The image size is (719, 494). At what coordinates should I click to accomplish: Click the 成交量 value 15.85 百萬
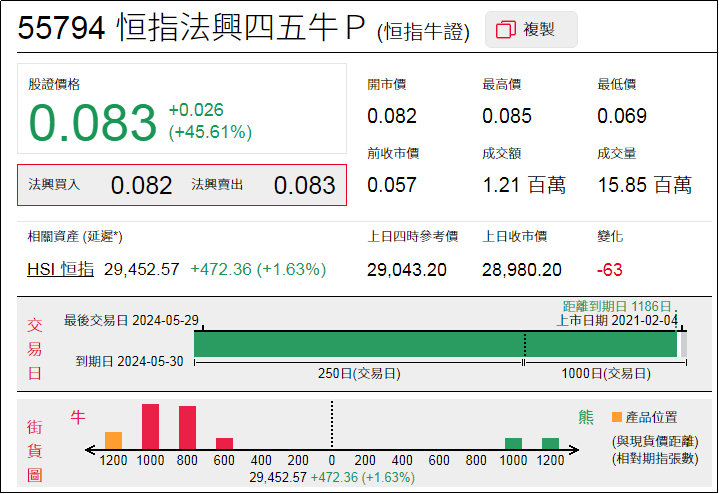point(645,185)
